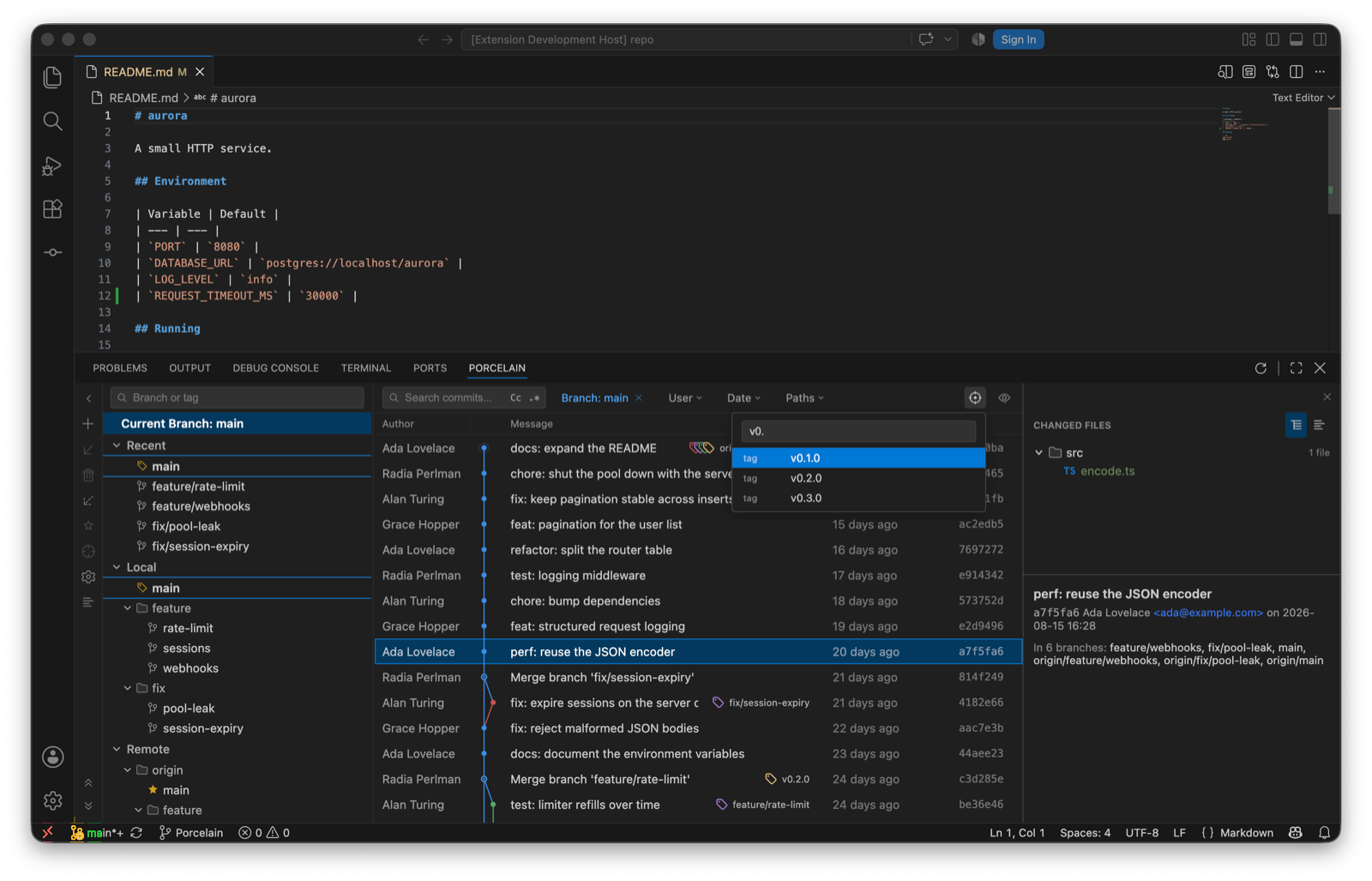Screen dimensions: 1372x881
Task: Open the editor More Actions ellipsis
Action: (x=1321, y=72)
